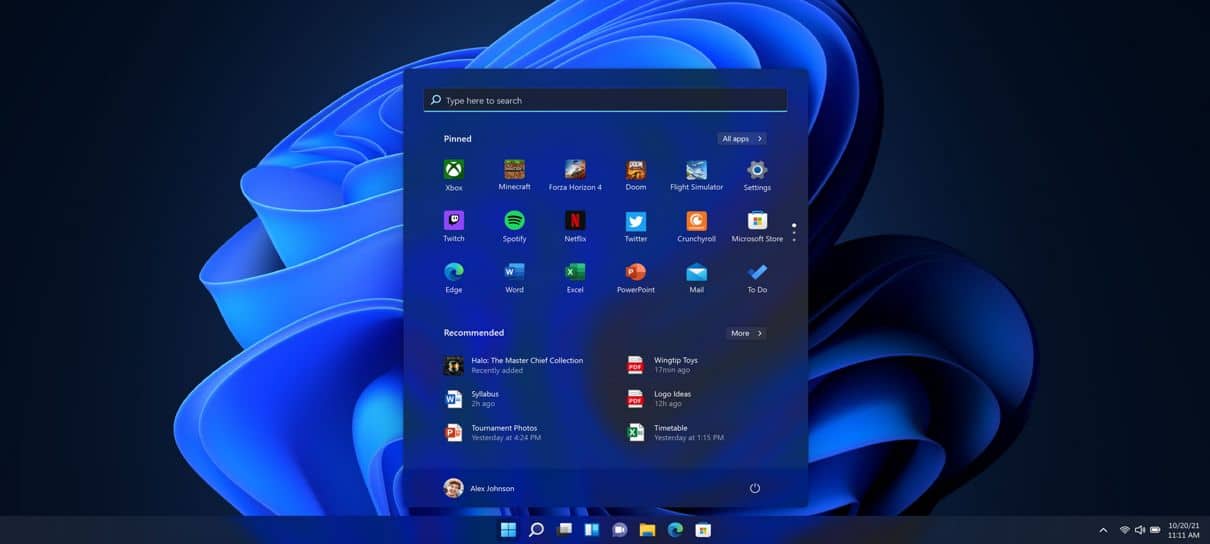
Task: Click the Power button icon
Action: [755, 488]
